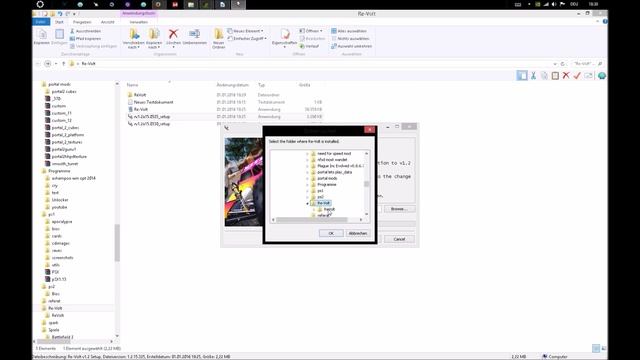Expand the need for speed node in the dialog tree
The height and width of the screenshot is (360, 640).
[307, 153]
